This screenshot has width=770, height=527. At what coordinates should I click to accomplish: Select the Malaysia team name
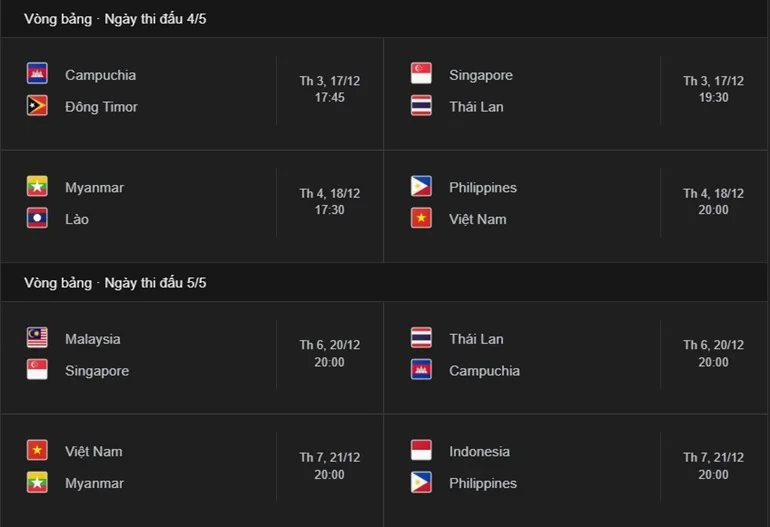(92, 339)
